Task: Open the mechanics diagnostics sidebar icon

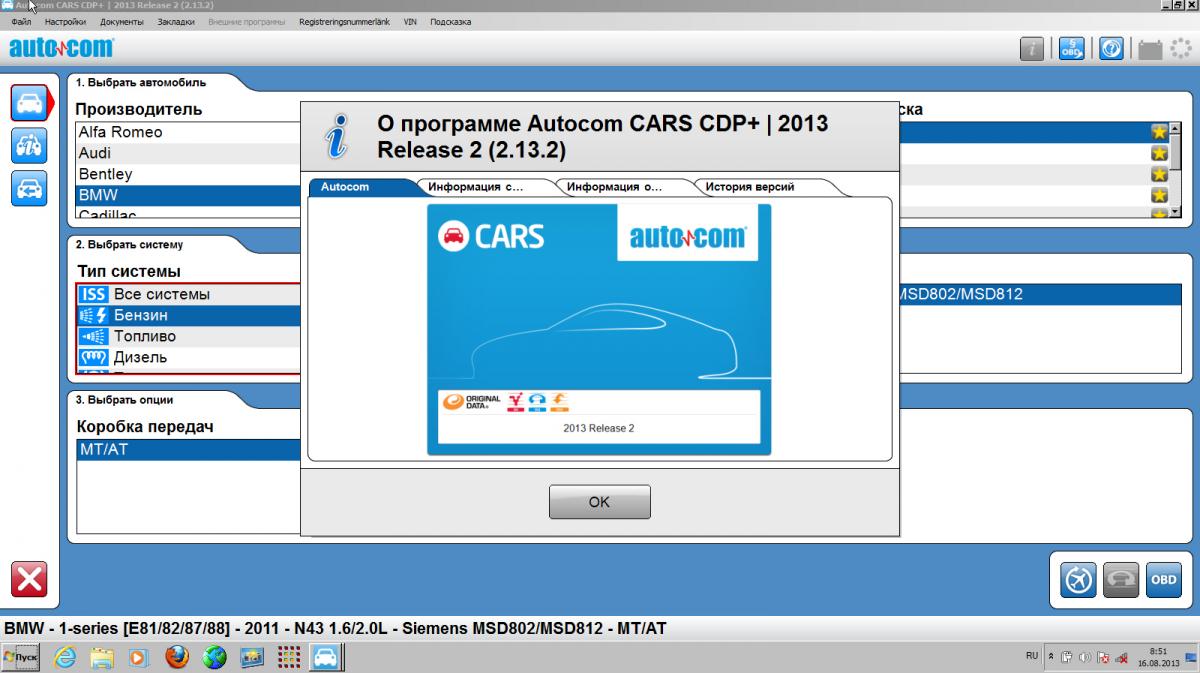Action: (x=29, y=145)
